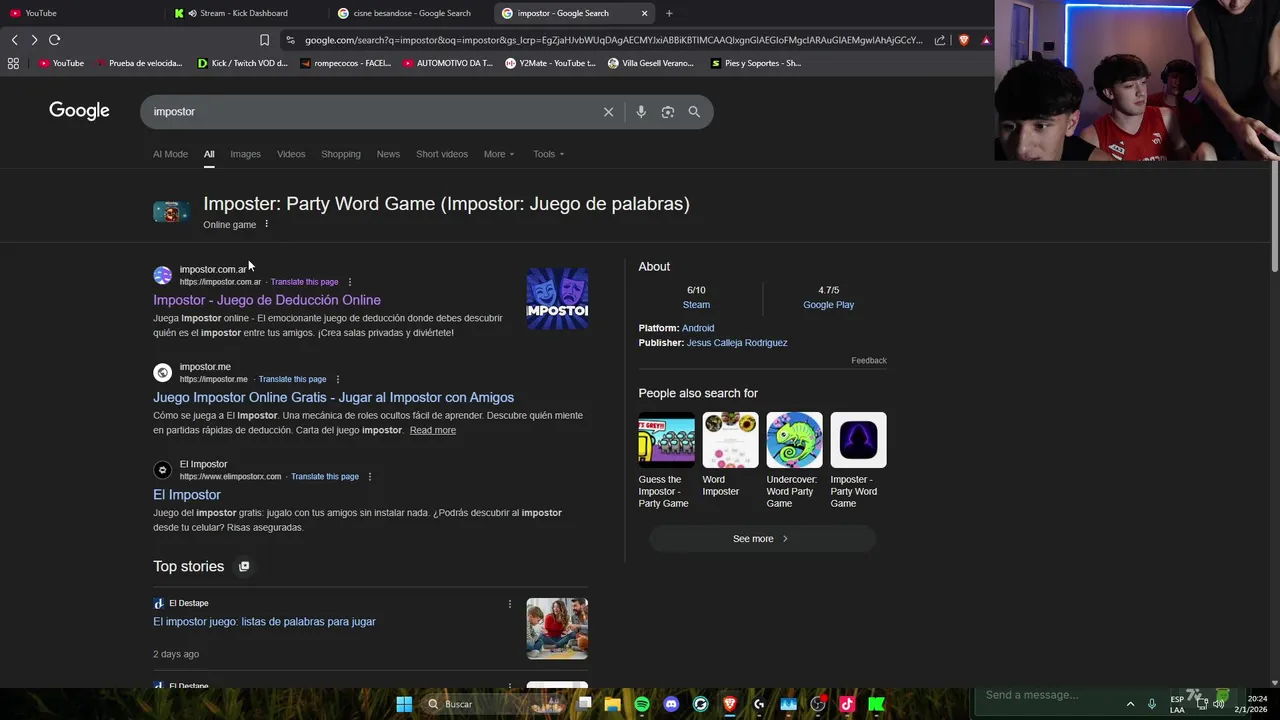Image resolution: width=1280 pixels, height=720 pixels.
Task: Open the El impostor juego listas de palabras story
Action: [264, 622]
